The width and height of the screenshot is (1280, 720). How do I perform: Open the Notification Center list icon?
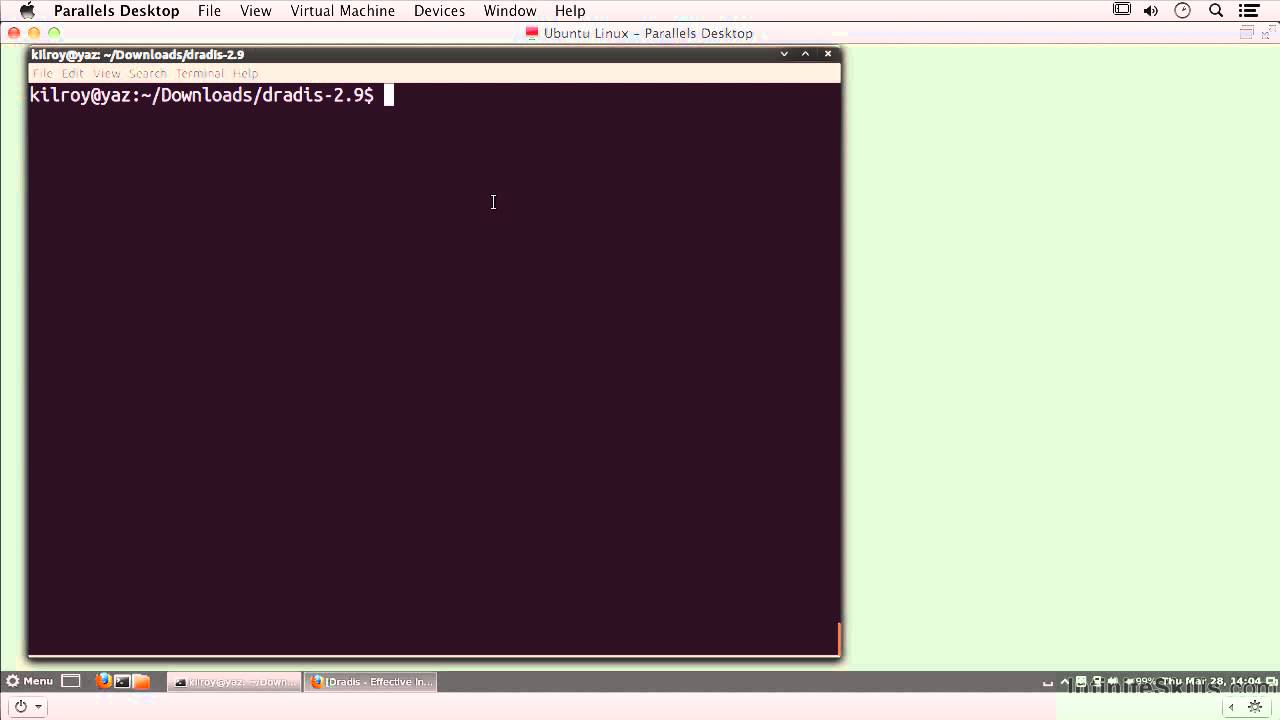tap(1247, 11)
